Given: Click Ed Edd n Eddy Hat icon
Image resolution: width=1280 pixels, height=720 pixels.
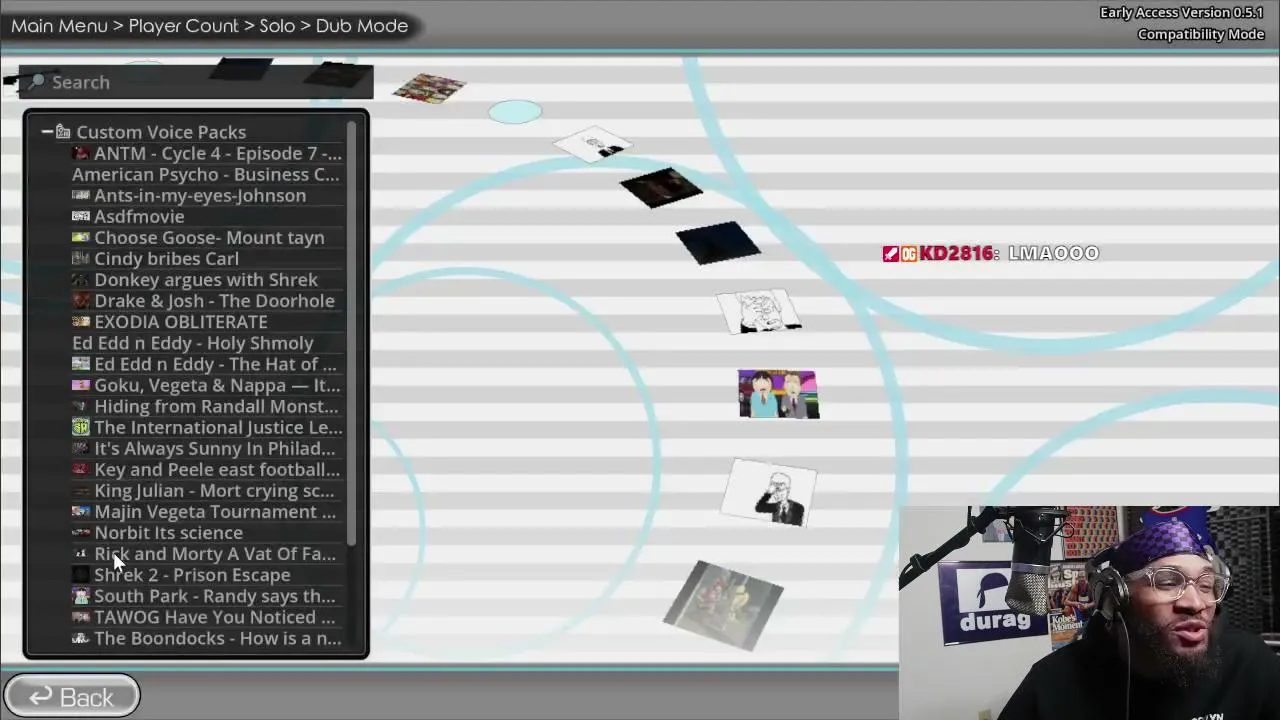Looking at the screenshot, I should [81, 364].
